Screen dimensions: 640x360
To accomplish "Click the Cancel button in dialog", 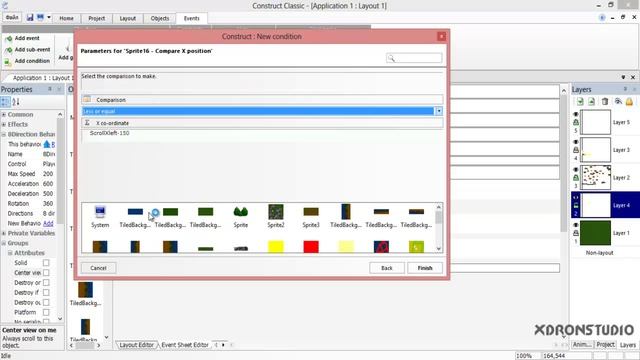I will [98, 268].
